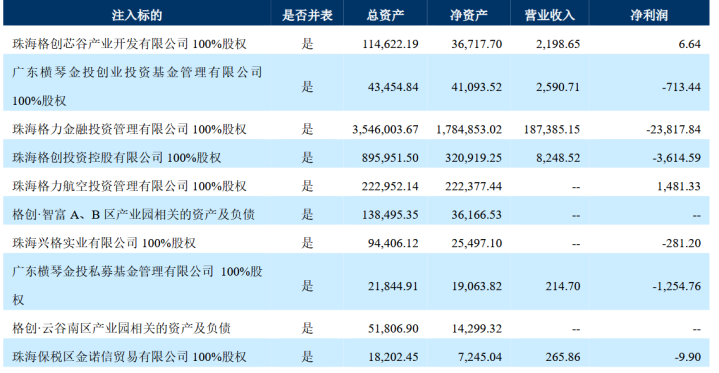This screenshot has height=373, width=719.
Task: Click 格创·智富 A、B 区产业园 row
Action: pos(356,214)
